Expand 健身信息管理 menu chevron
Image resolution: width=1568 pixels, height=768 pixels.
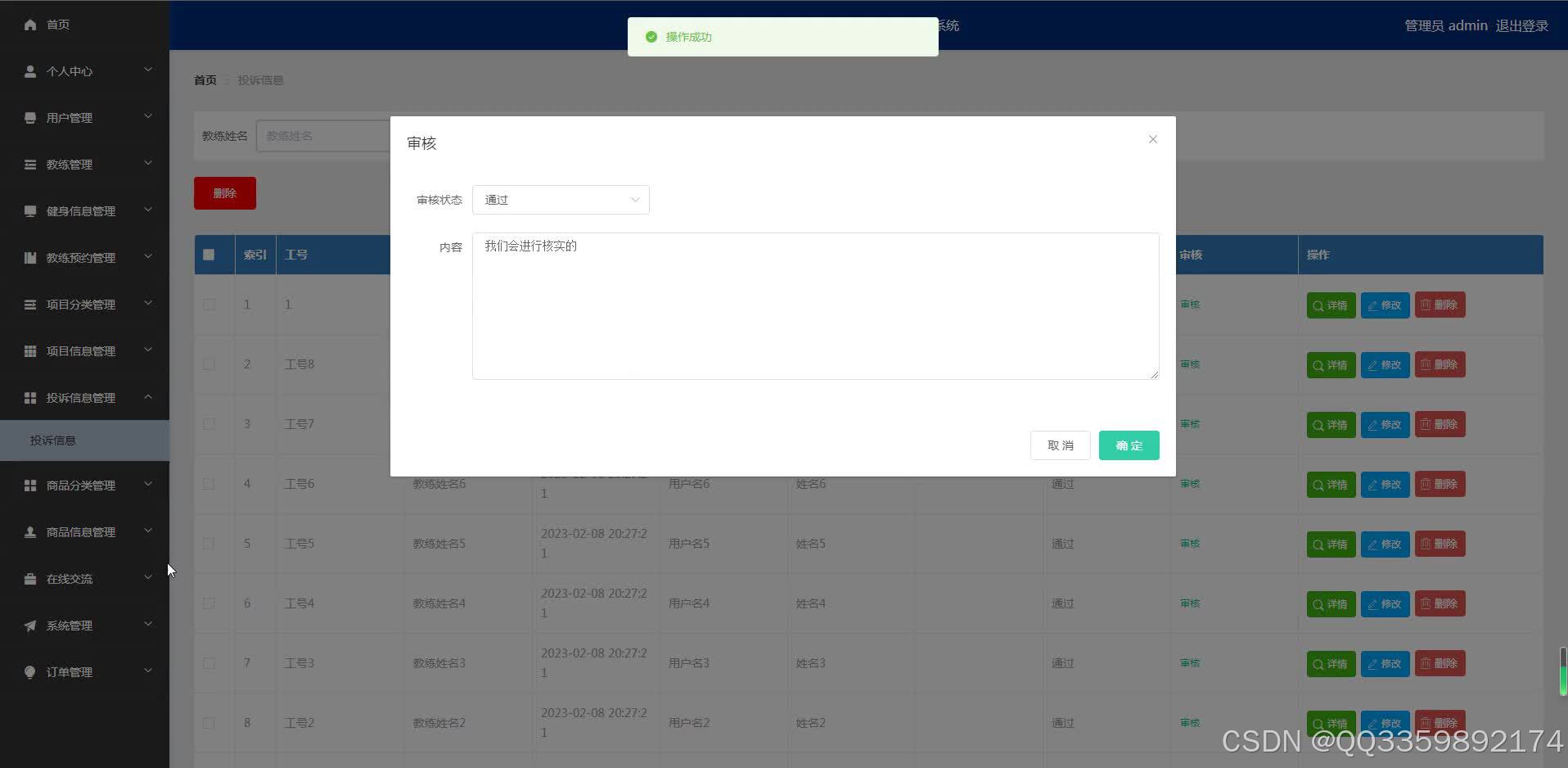click(148, 210)
